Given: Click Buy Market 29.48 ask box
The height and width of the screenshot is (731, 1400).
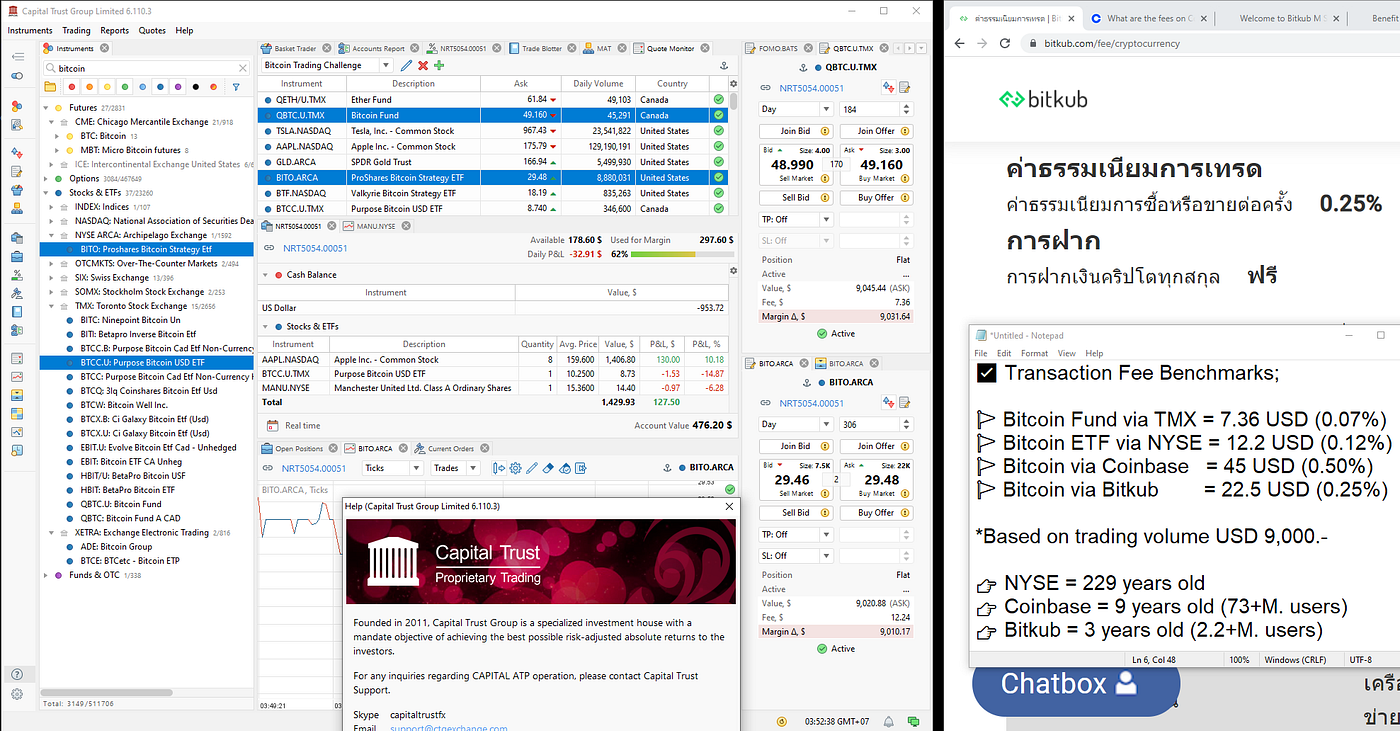Looking at the screenshot, I should [x=876, y=479].
